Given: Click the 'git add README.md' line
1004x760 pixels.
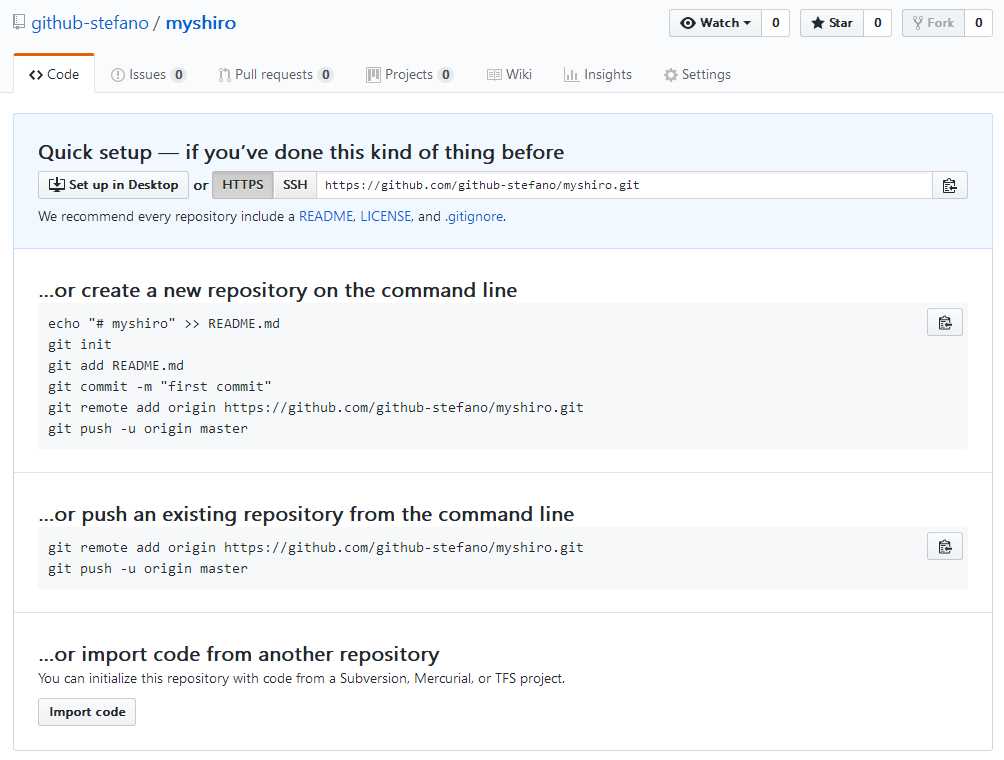Looking at the screenshot, I should click(x=116, y=366).
